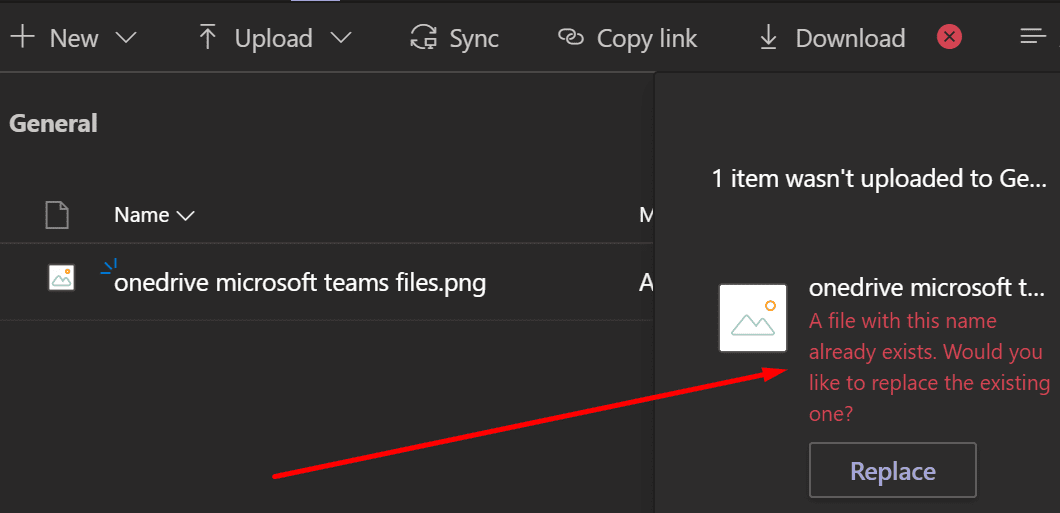This screenshot has width=1060, height=513.
Task: Click '1 item wasn't uploaded' message
Action: point(879,179)
